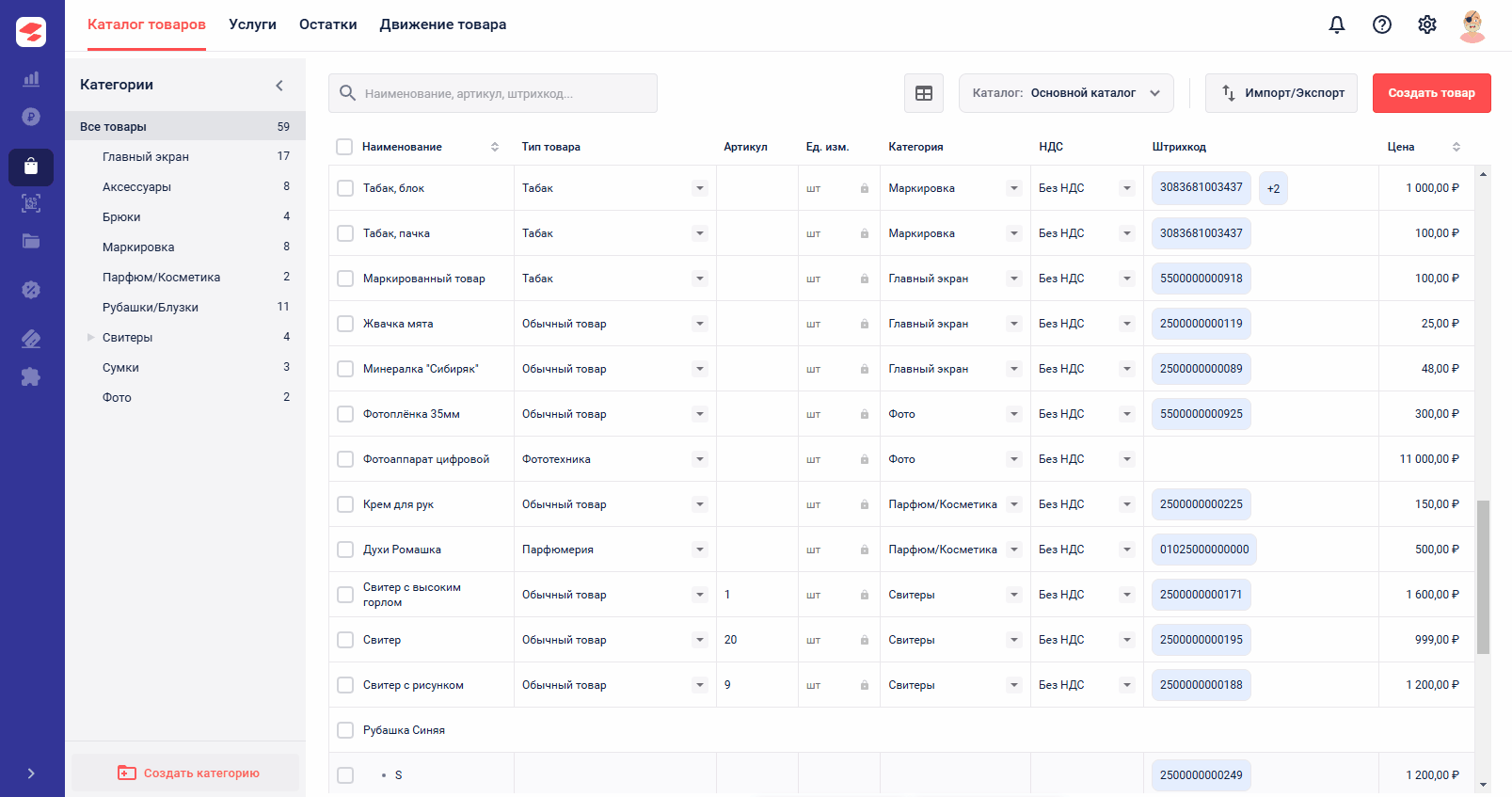1512x797 pixels.
Task: Sort by Цена column arrows
Action: (x=1456, y=147)
